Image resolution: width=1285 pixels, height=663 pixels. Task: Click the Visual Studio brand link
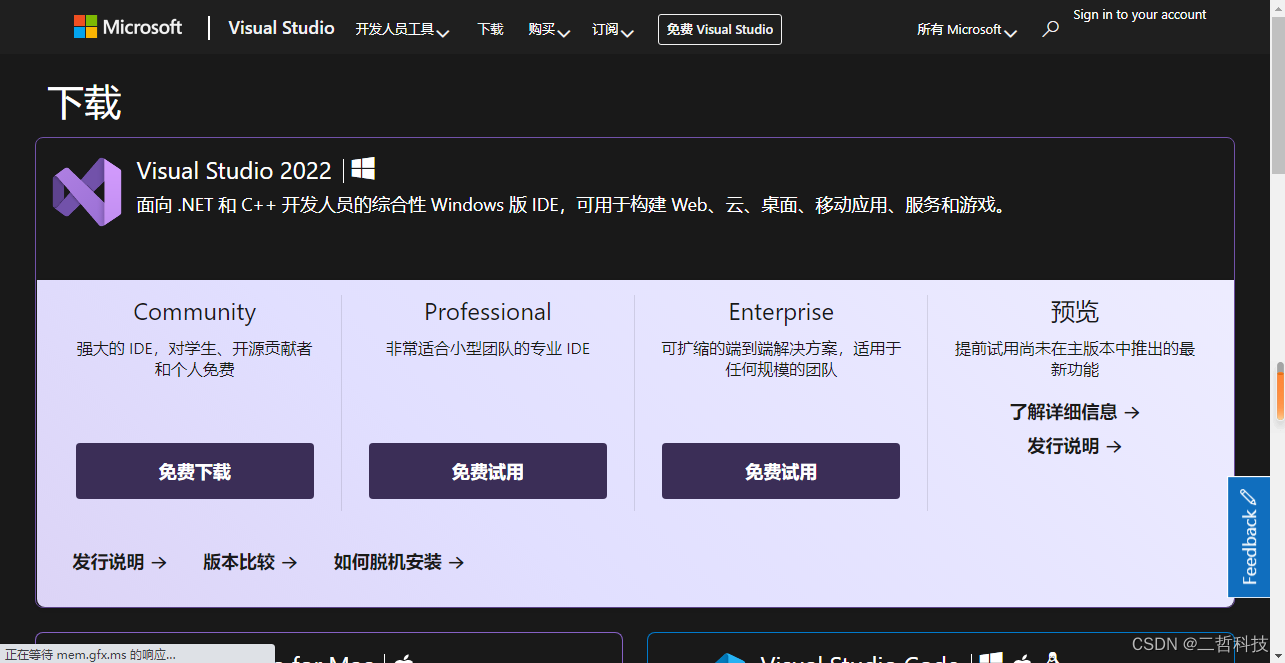click(281, 28)
